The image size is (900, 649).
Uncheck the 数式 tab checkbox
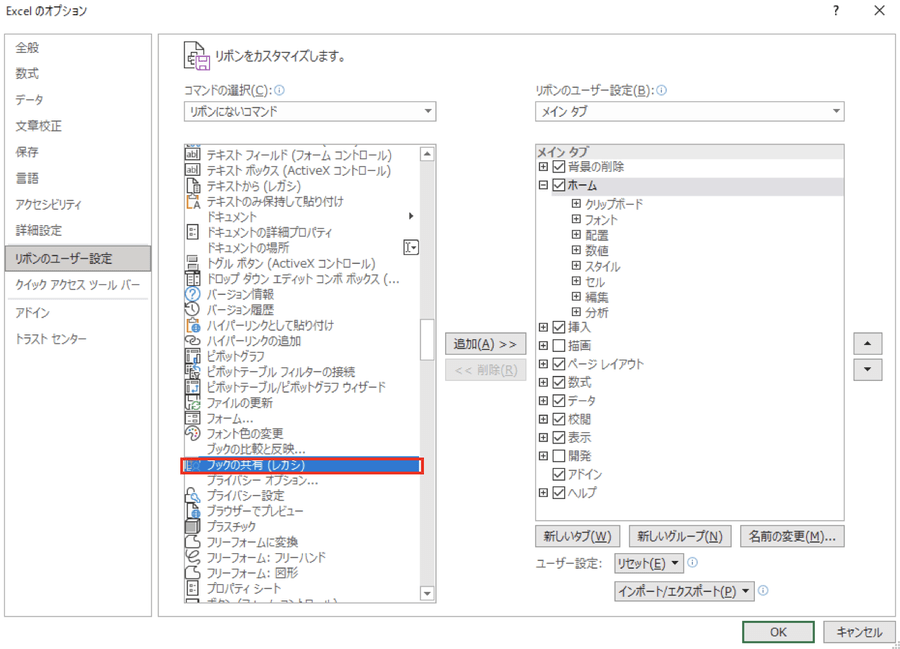coord(558,382)
